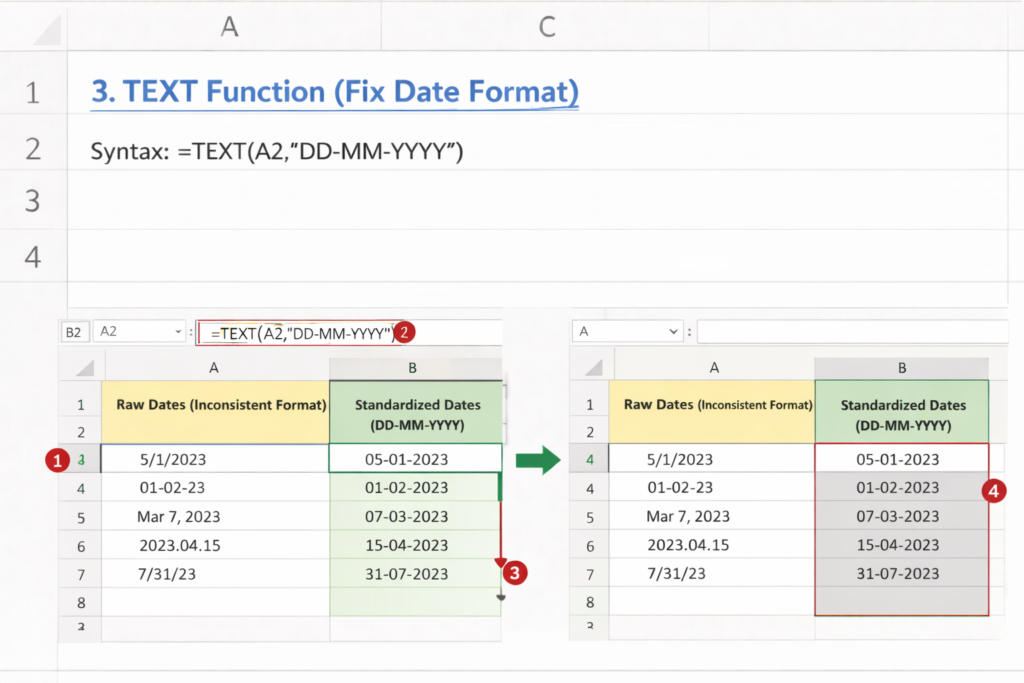The width and height of the screenshot is (1024, 683).
Task: Open the left name box dropdown arrow
Action: coord(178,332)
